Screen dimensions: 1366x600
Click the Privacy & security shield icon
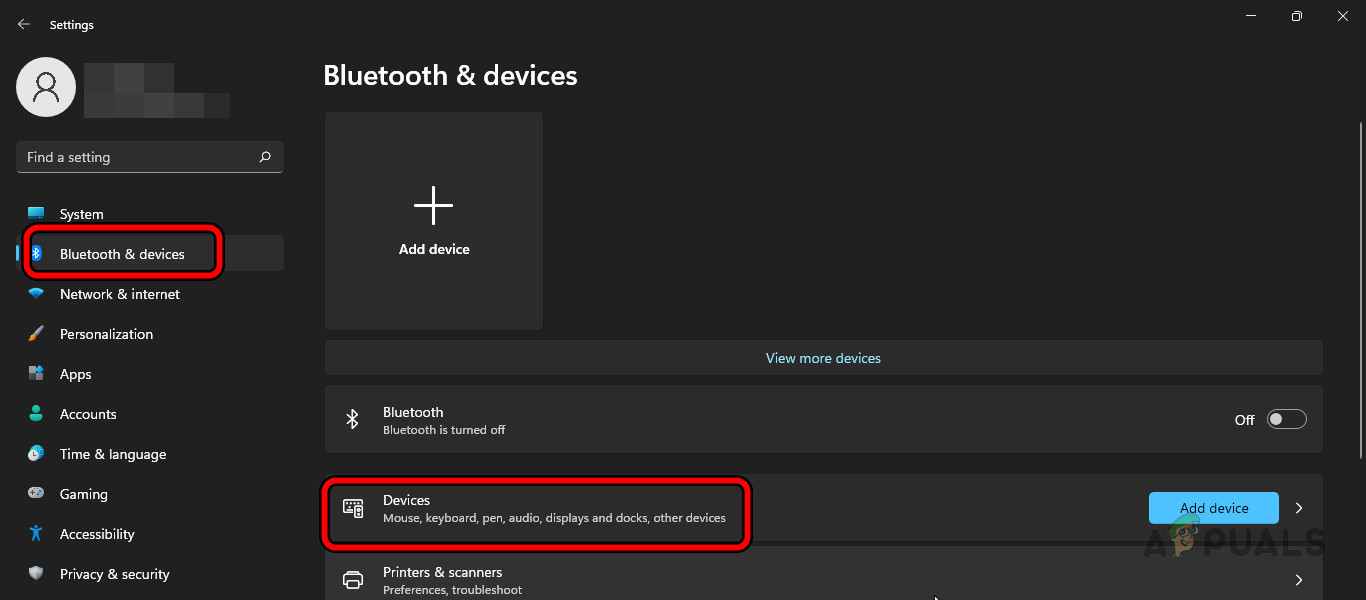click(x=36, y=574)
